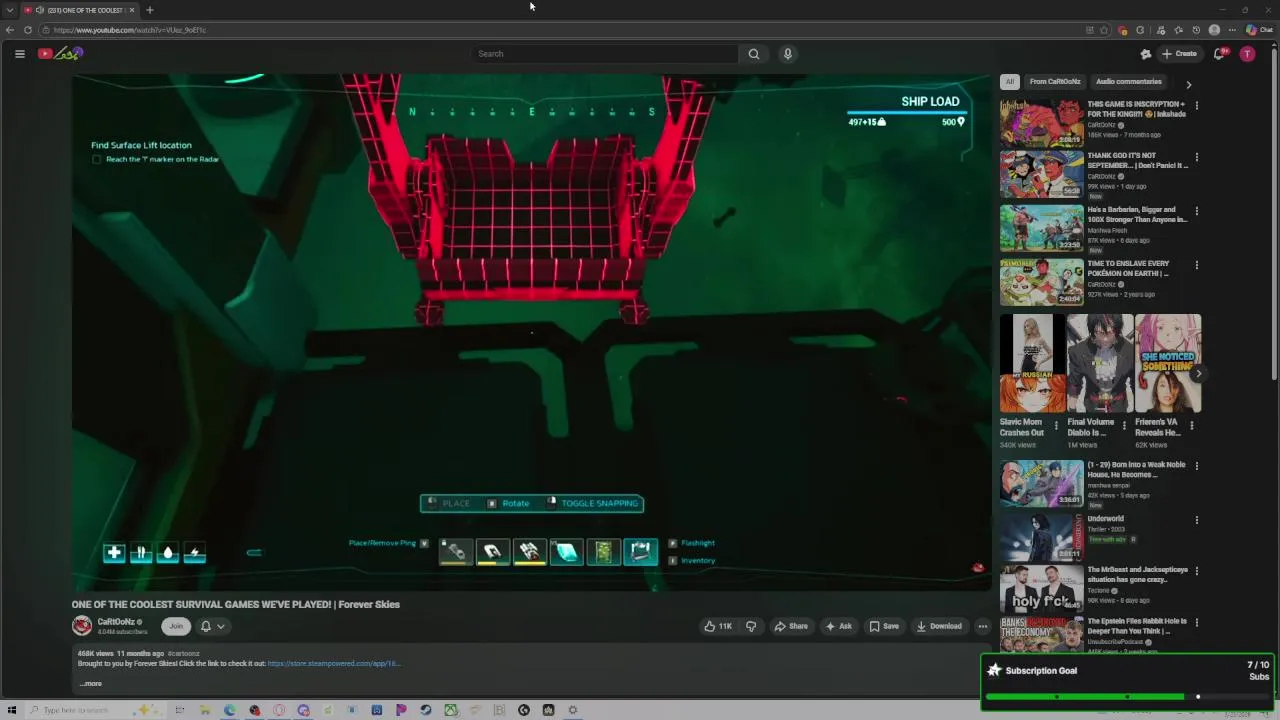Viewport: 1280px width, 720px height.
Task: Open options menu for Underworld video
Action: pyautogui.click(x=1196, y=520)
